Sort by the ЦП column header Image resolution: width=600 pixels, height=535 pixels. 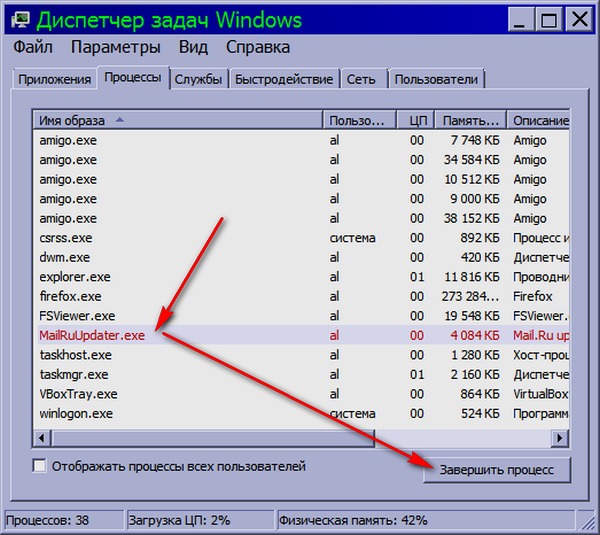(x=416, y=121)
